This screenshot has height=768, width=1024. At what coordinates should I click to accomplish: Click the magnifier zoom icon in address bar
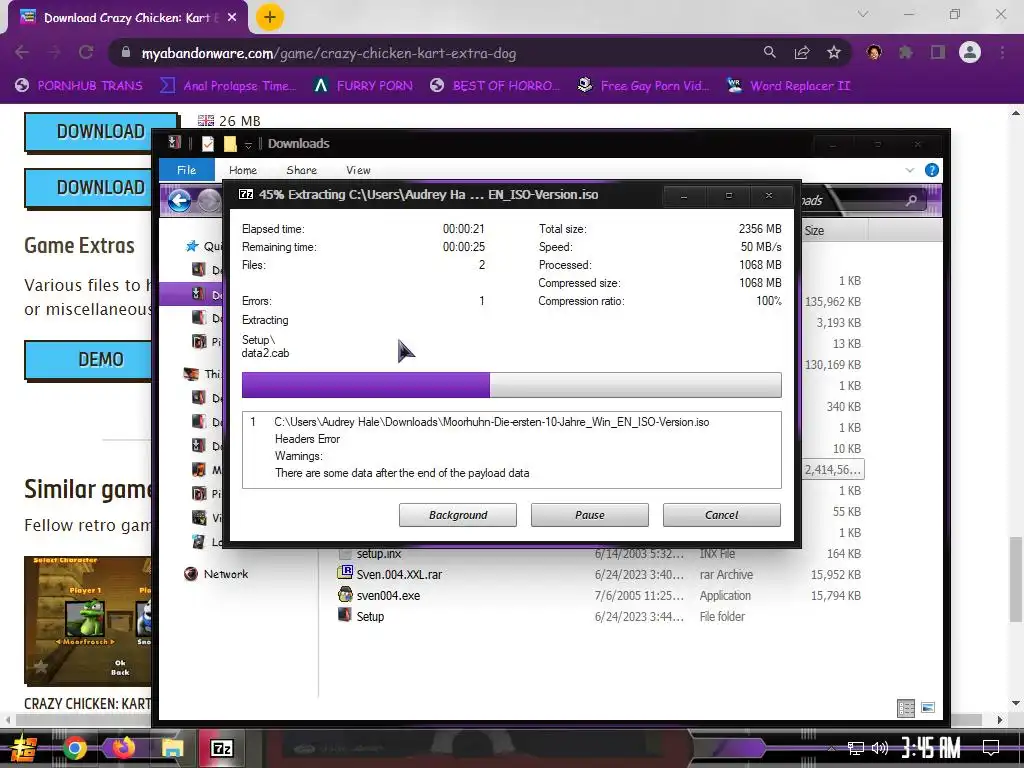click(x=770, y=53)
